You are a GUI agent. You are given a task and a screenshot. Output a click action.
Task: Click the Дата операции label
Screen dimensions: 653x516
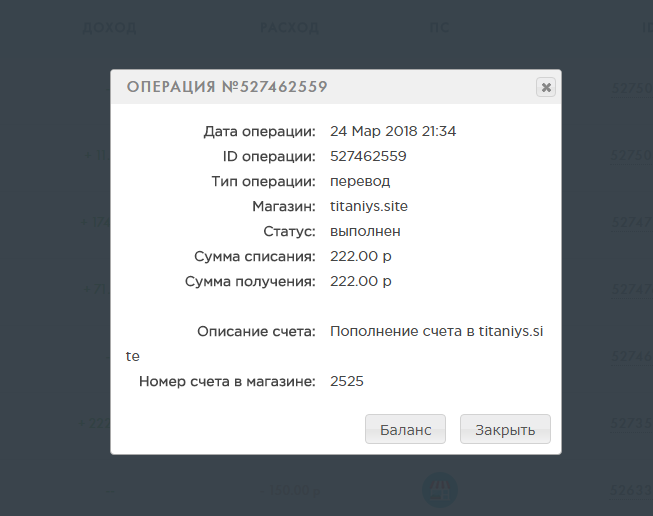click(259, 132)
